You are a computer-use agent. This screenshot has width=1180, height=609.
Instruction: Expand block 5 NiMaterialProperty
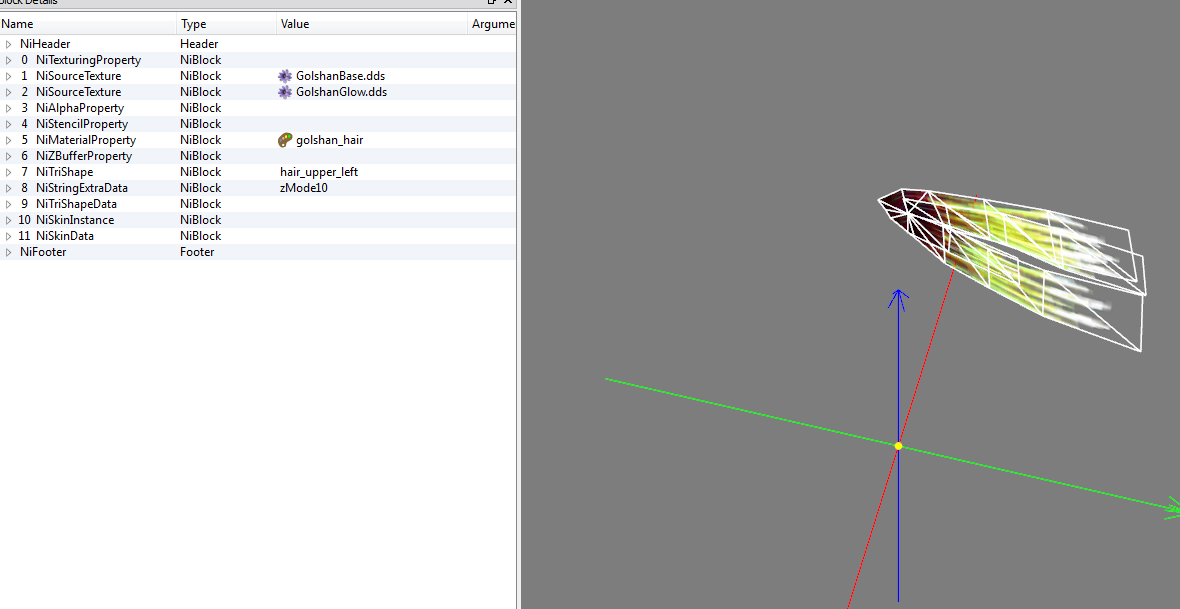tap(8, 140)
